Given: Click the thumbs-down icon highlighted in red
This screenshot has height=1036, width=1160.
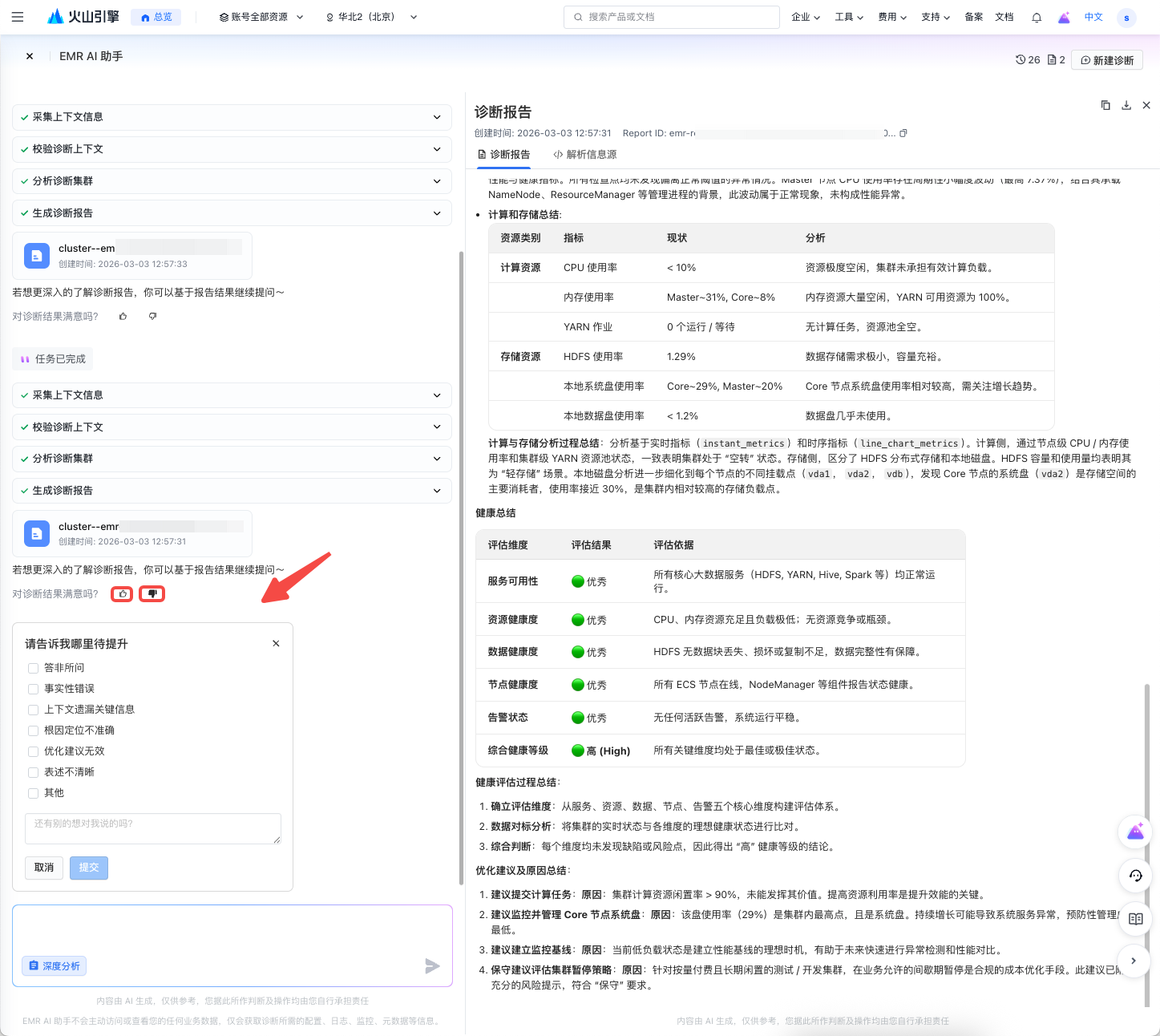Looking at the screenshot, I should (152, 594).
